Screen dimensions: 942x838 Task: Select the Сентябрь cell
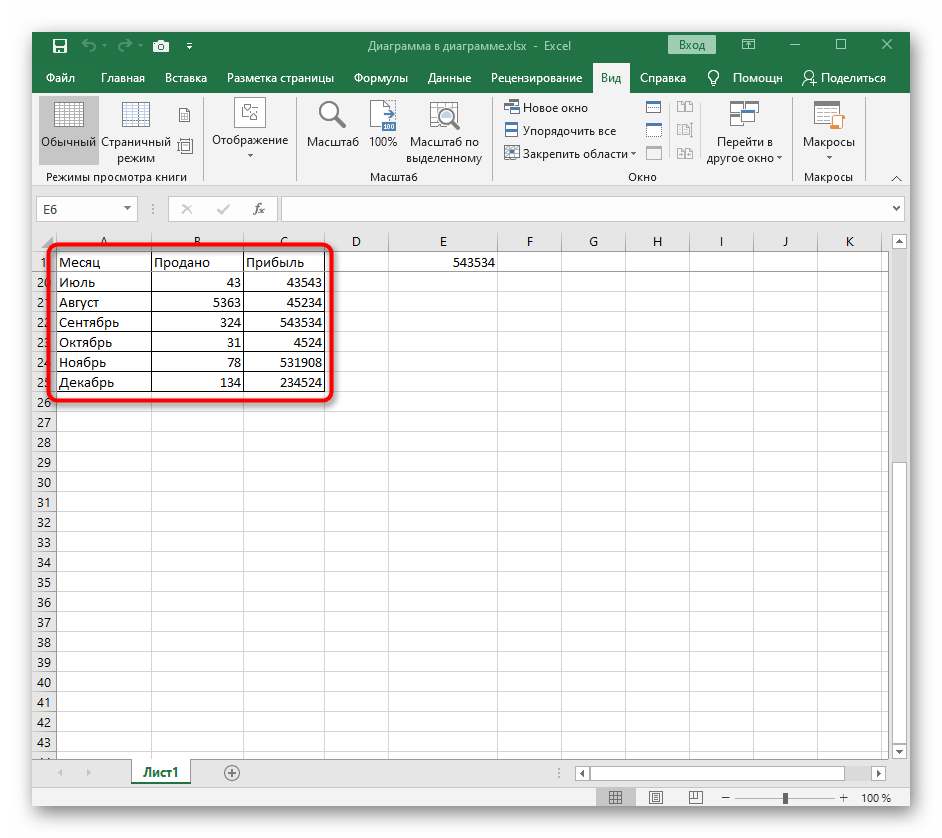104,322
